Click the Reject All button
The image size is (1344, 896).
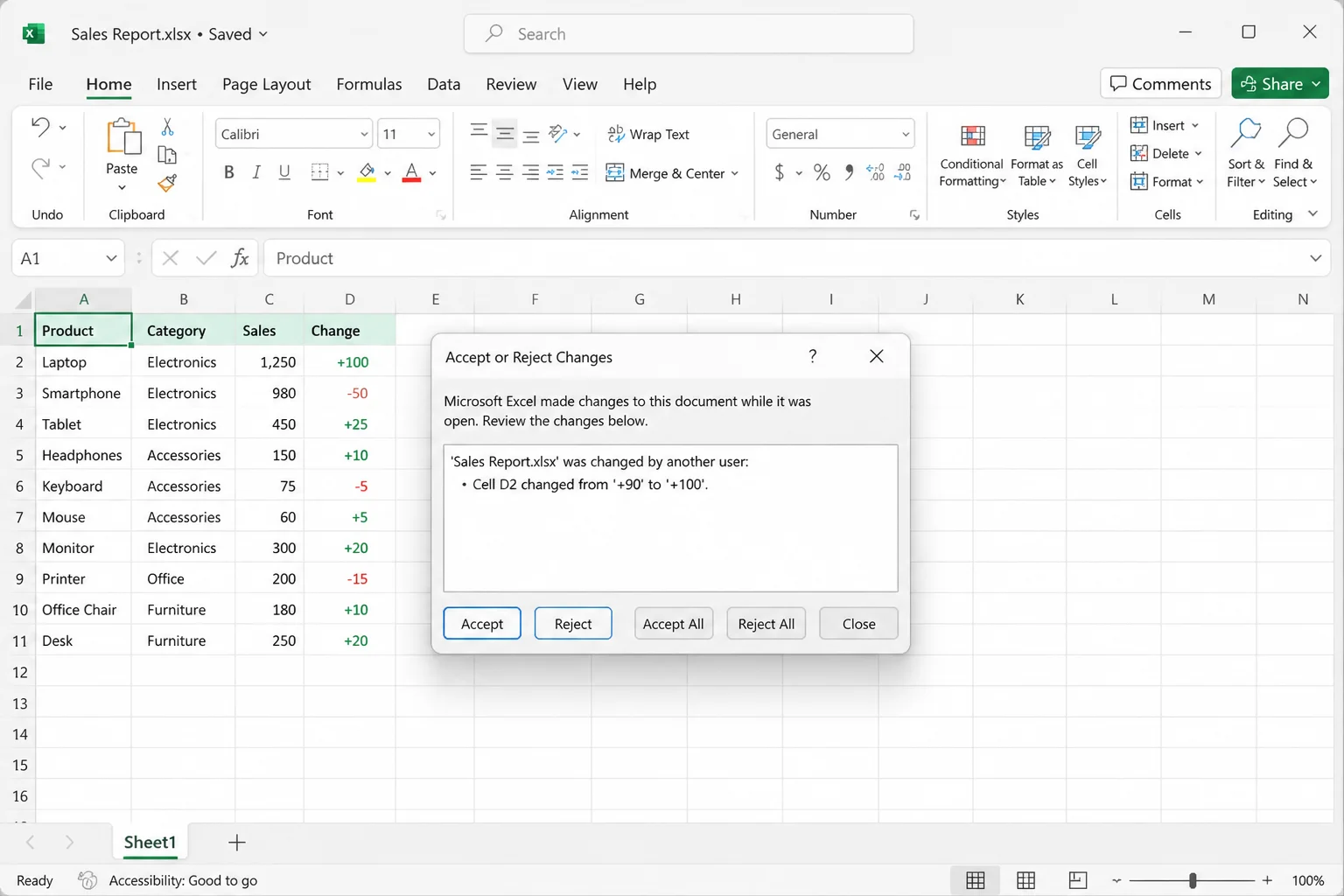[x=766, y=624]
